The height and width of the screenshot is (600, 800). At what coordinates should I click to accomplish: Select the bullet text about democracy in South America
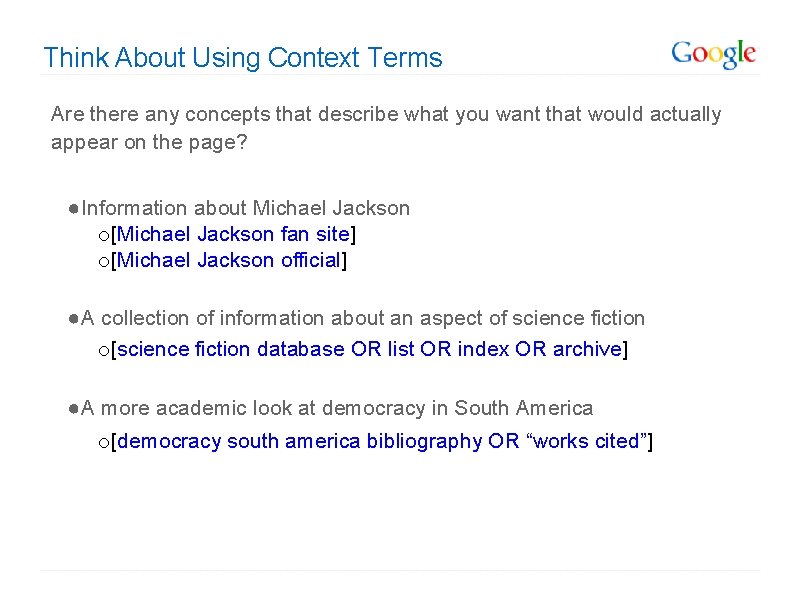coord(337,408)
